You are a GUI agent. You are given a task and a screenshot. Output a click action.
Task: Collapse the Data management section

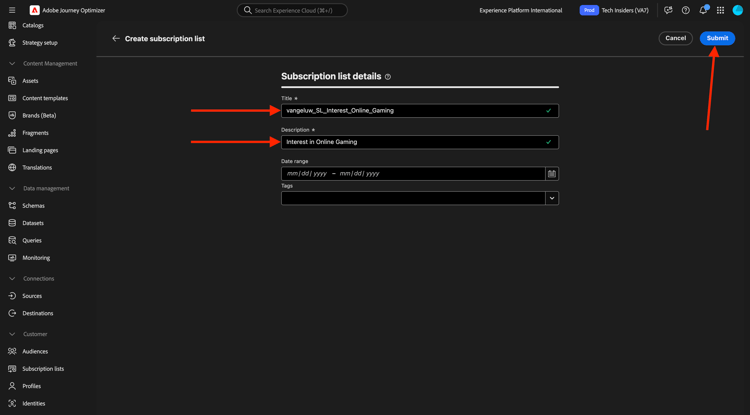pos(12,188)
